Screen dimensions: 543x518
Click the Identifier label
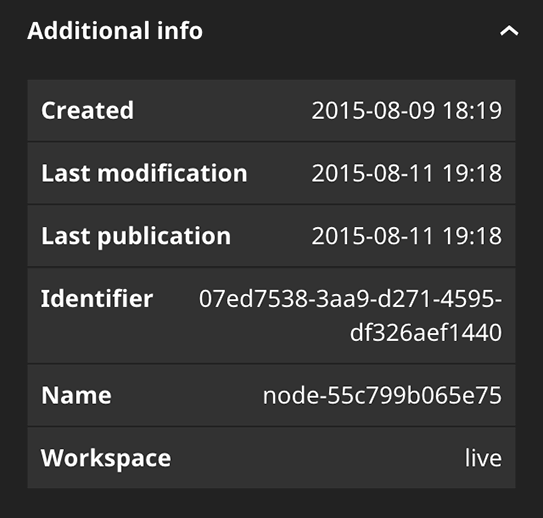[97, 298]
